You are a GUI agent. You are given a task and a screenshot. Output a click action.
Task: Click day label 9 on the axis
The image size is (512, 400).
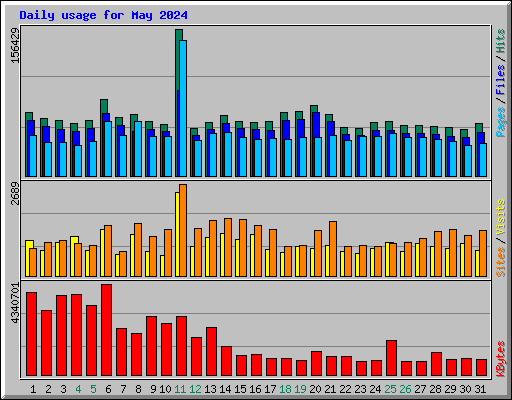click(x=153, y=389)
